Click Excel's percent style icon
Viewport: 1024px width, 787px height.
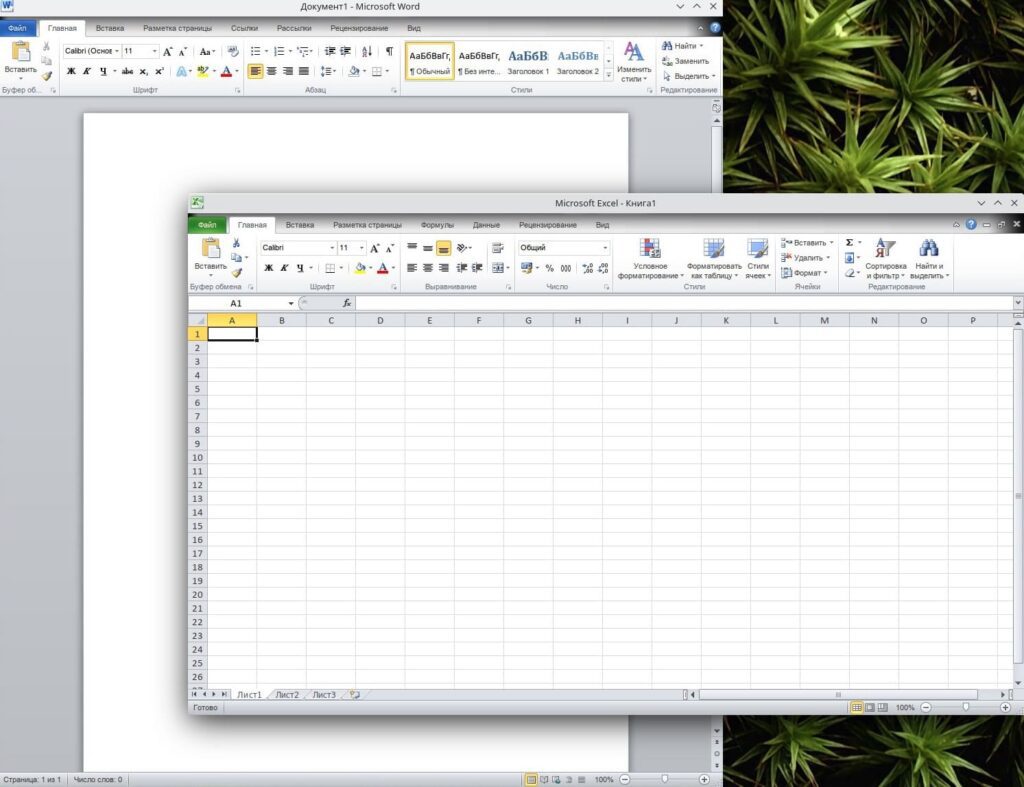tap(549, 268)
